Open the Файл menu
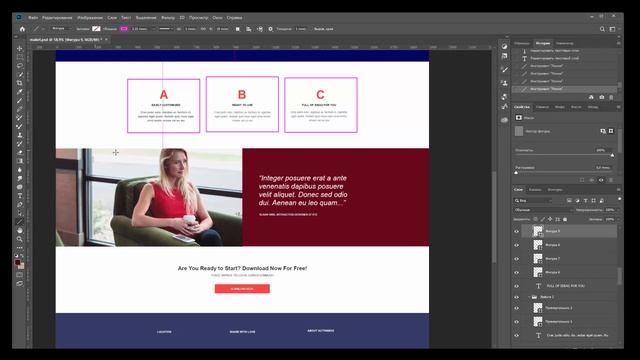The width and height of the screenshot is (640, 360). [33, 18]
